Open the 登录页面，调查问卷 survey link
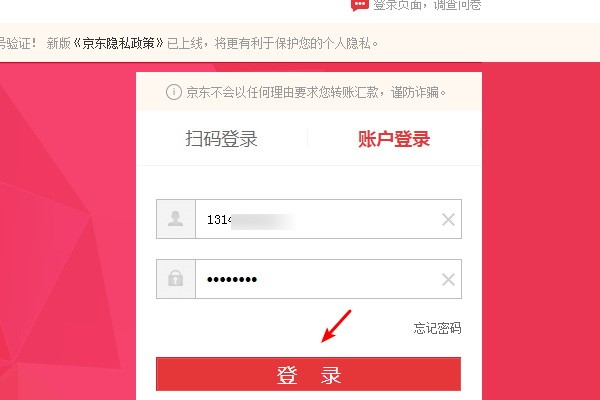600x400 pixels. coord(427,5)
